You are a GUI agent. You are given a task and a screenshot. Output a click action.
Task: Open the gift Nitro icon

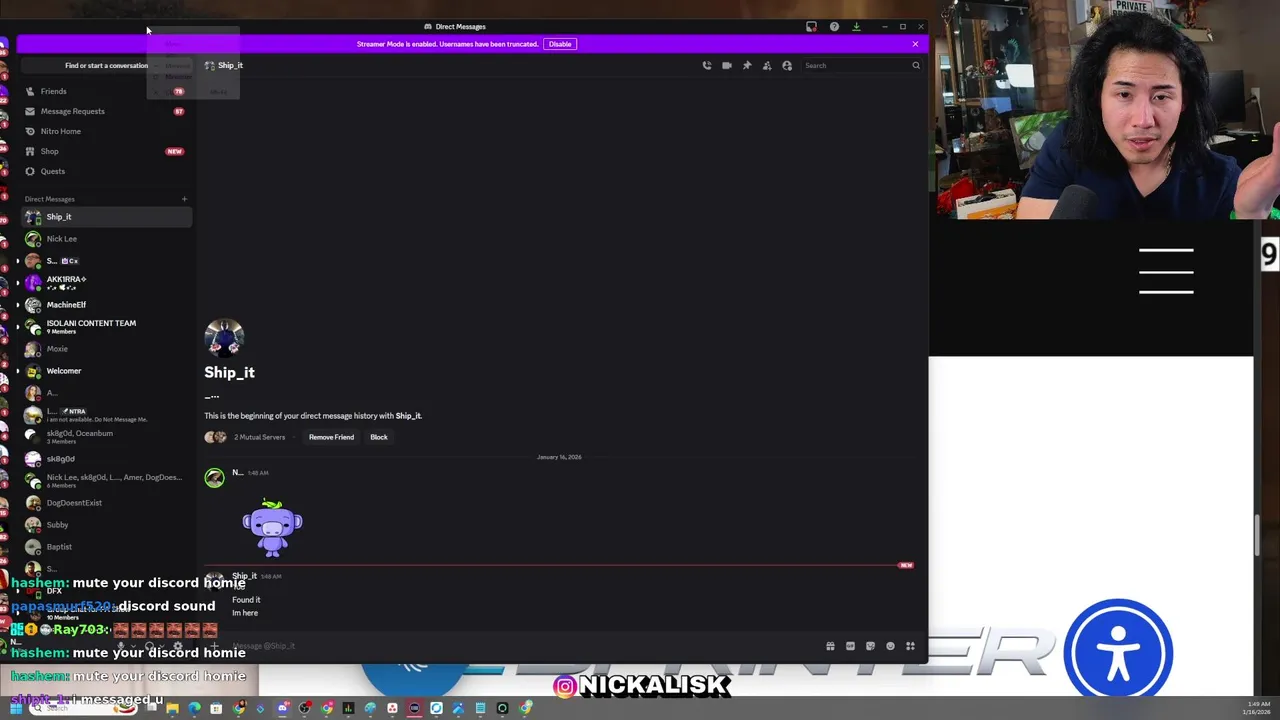830,646
